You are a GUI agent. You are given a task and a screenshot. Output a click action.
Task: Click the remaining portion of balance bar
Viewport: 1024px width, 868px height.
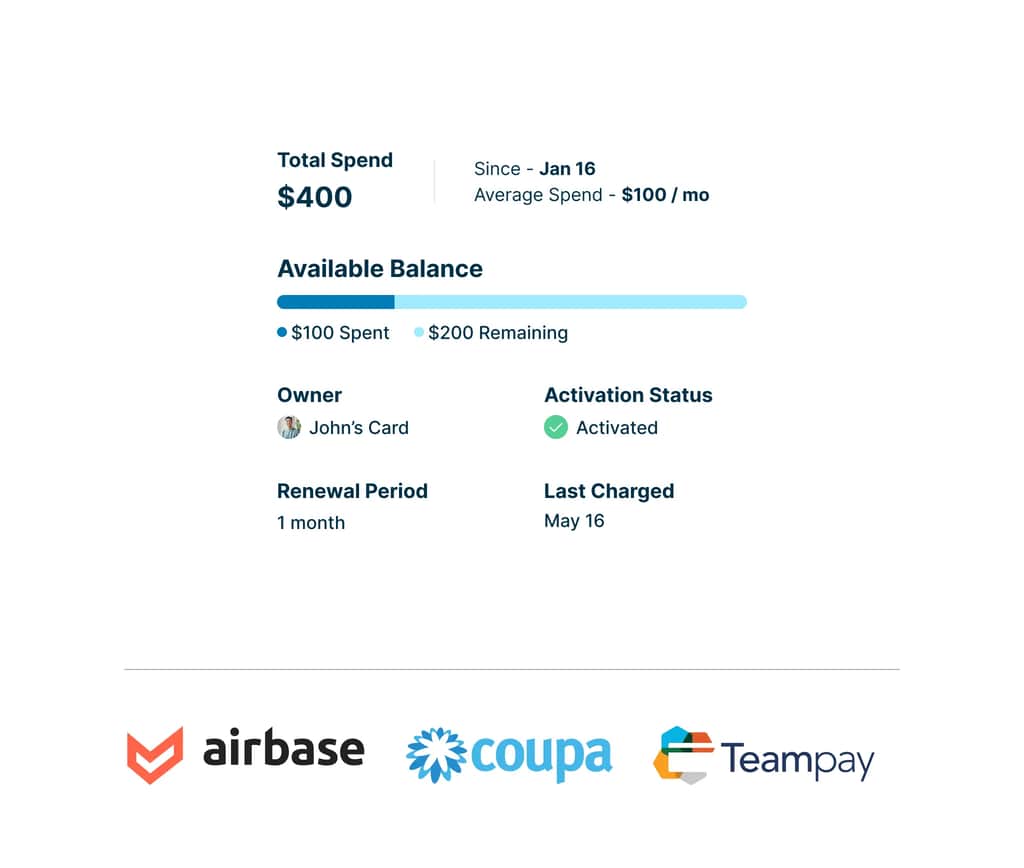pyautogui.click(x=570, y=302)
